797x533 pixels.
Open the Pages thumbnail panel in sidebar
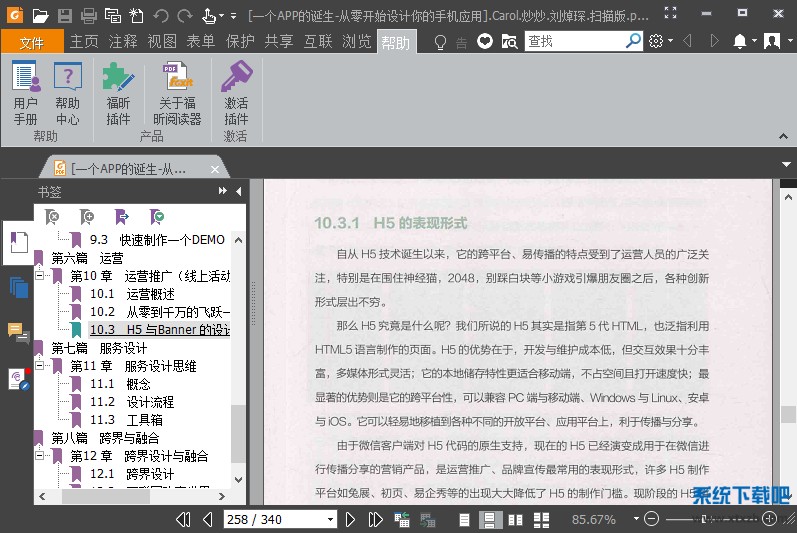18,287
